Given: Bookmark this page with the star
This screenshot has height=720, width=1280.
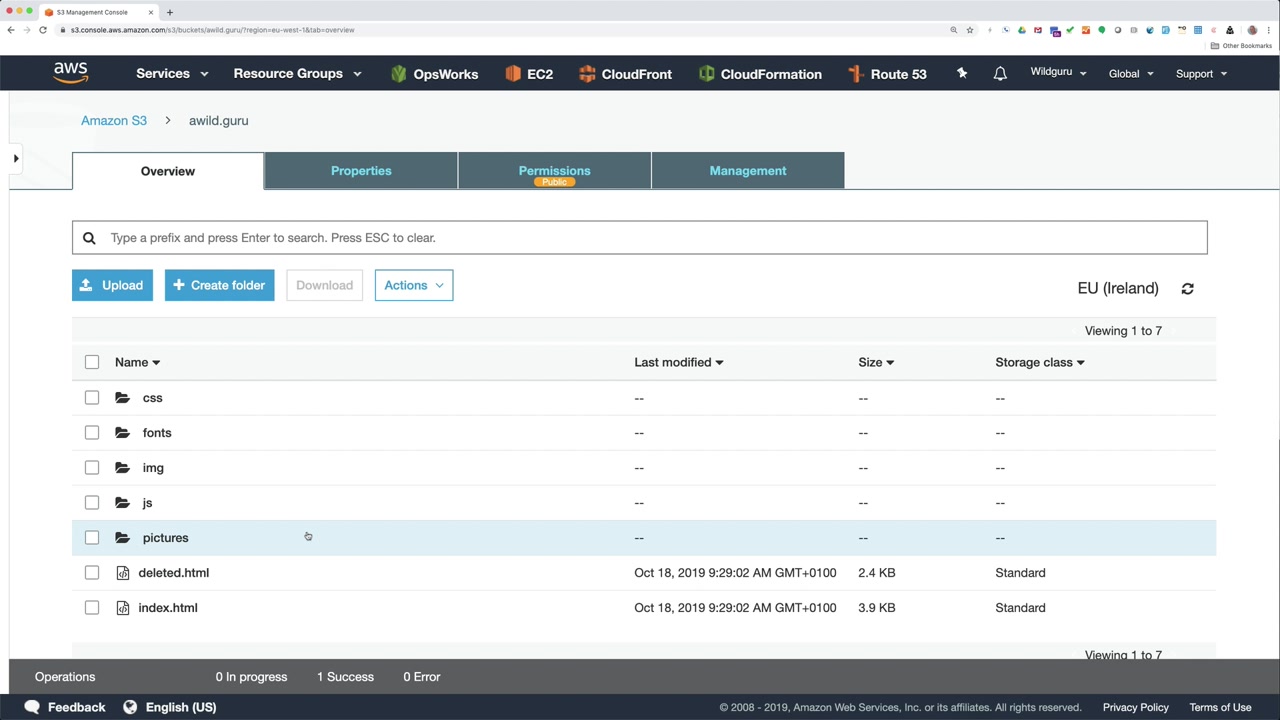Looking at the screenshot, I should pyautogui.click(x=970, y=30).
